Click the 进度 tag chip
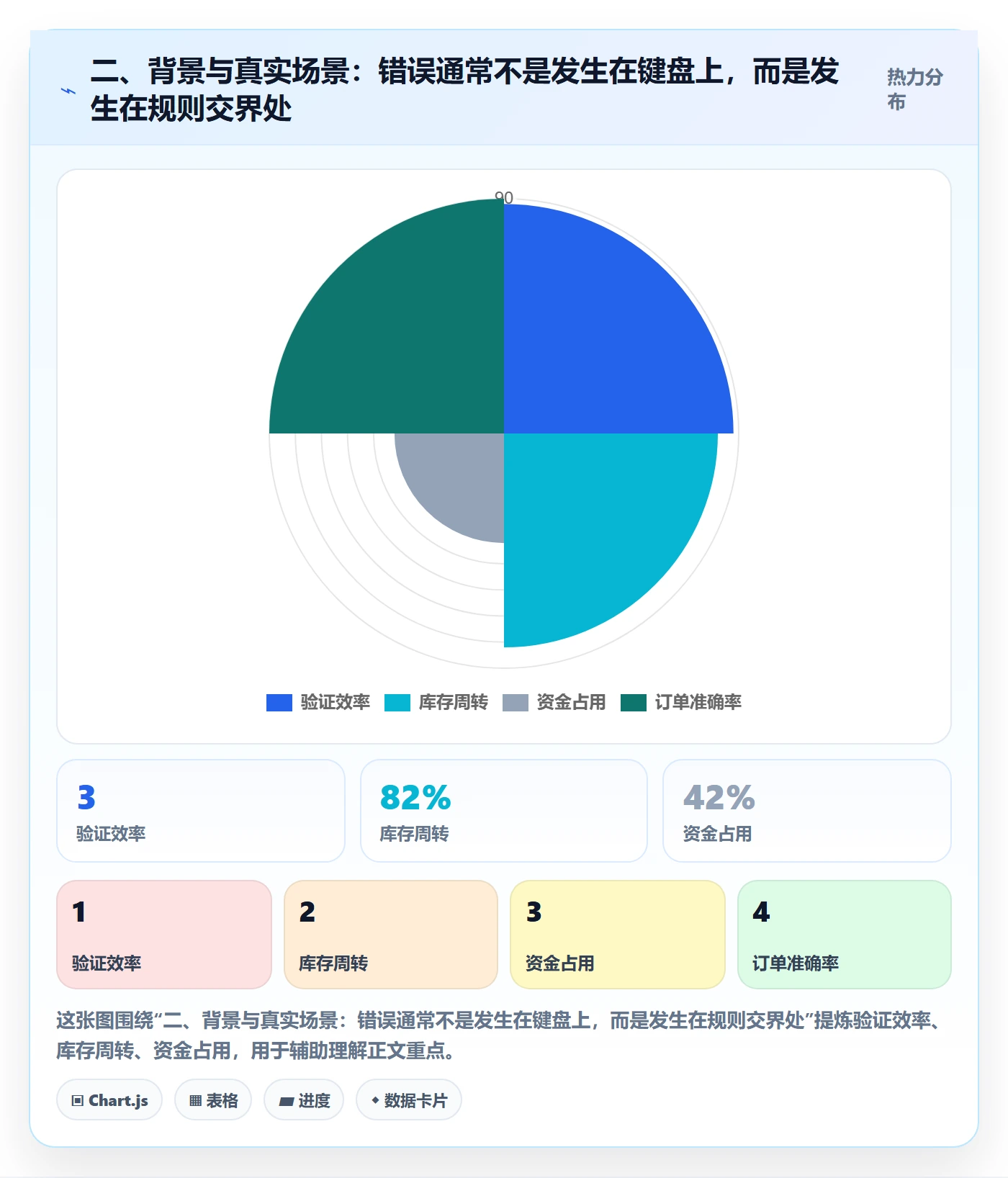Image resolution: width=1008 pixels, height=1178 pixels. [304, 1100]
